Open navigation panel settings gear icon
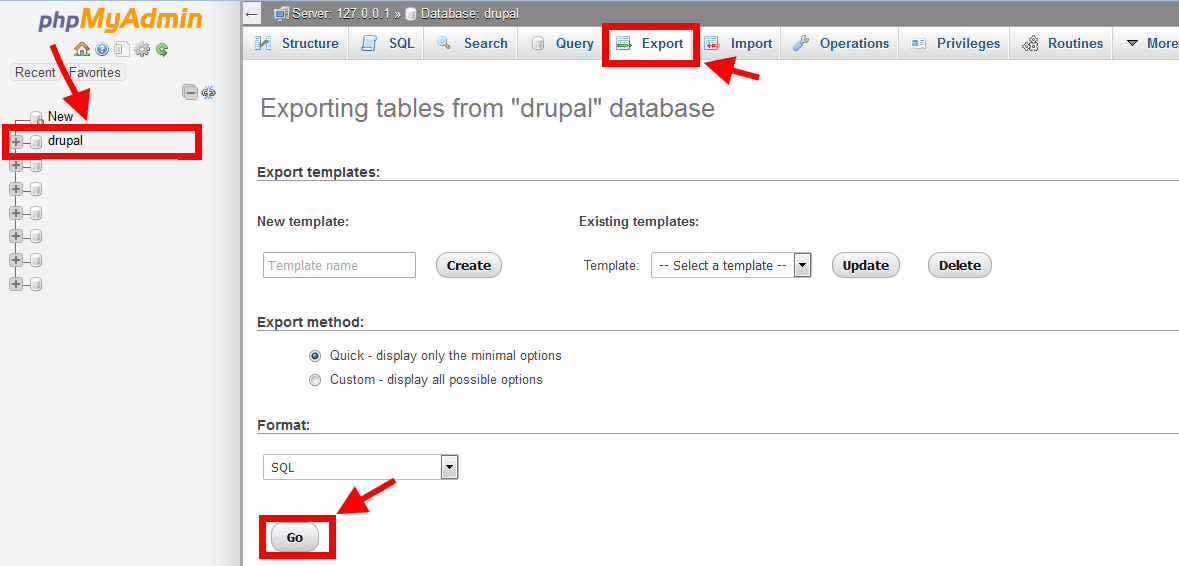 (142, 50)
